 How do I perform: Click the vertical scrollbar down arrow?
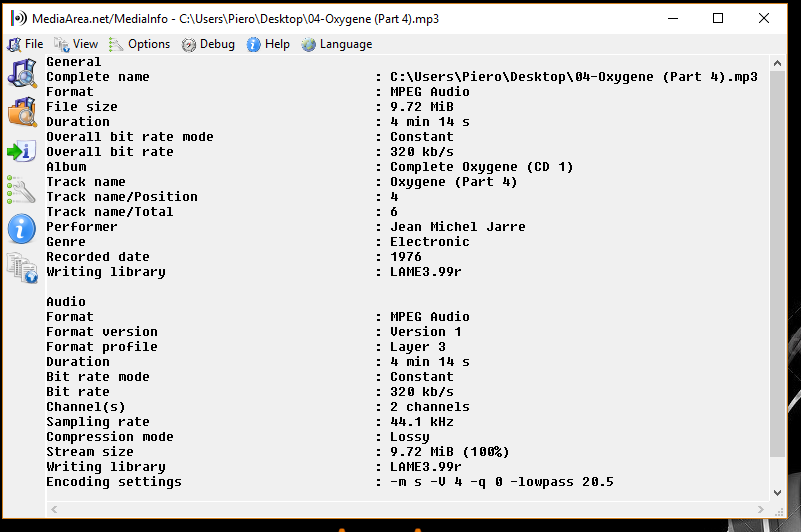click(778, 493)
